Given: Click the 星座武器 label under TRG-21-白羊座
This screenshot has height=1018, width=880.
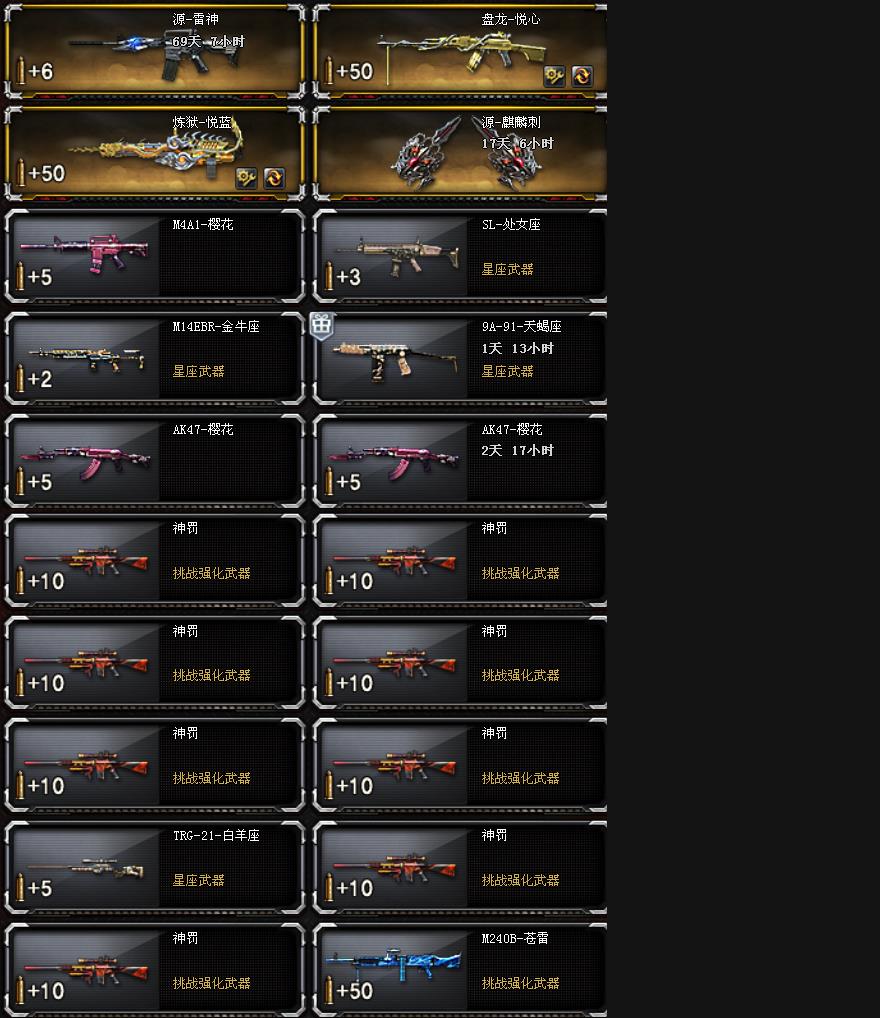Looking at the screenshot, I should [x=198, y=880].
